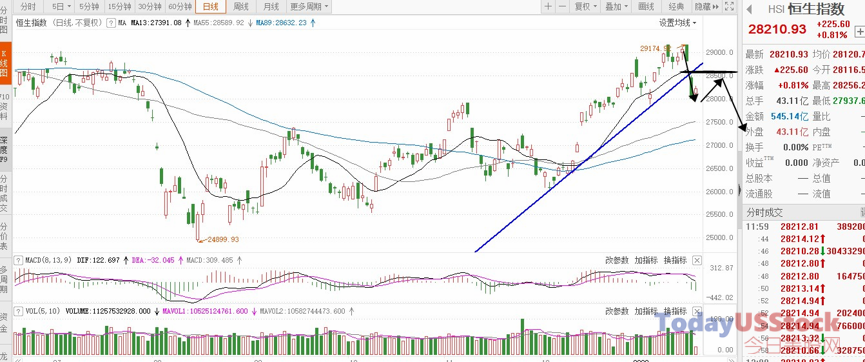Click 改参数 in the MACD panel

[617, 260]
